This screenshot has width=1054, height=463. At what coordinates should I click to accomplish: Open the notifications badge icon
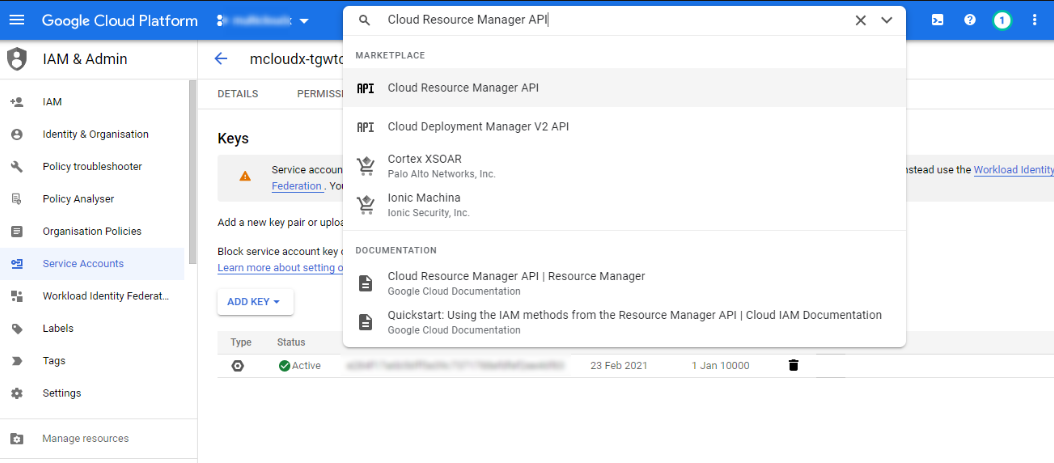pyautogui.click(x=1002, y=20)
